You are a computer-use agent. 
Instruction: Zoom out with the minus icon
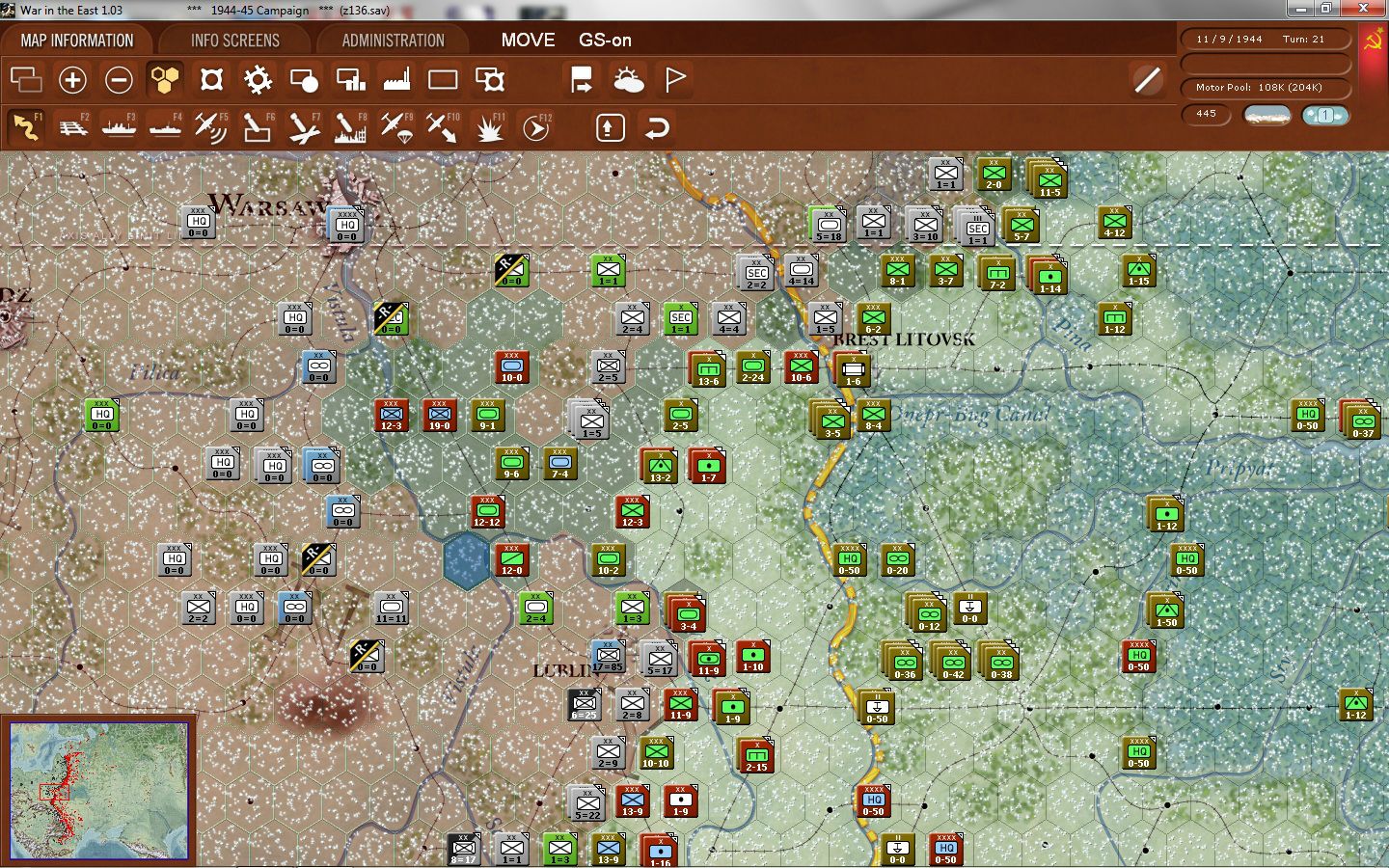(x=119, y=79)
